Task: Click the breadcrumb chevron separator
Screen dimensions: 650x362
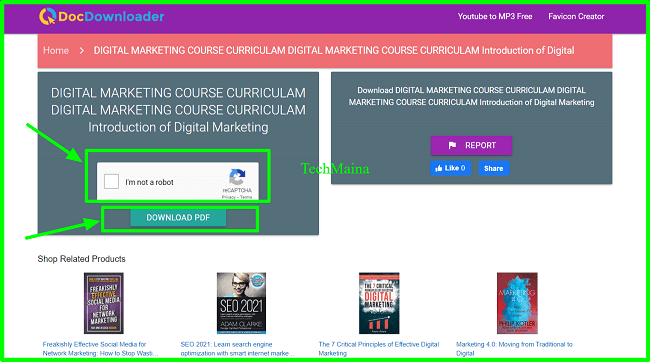Action: [x=82, y=51]
